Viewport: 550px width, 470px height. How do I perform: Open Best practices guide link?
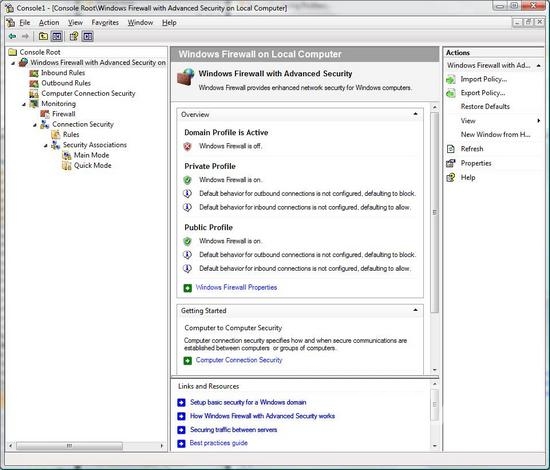pyautogui.click(x=219, y=443)
